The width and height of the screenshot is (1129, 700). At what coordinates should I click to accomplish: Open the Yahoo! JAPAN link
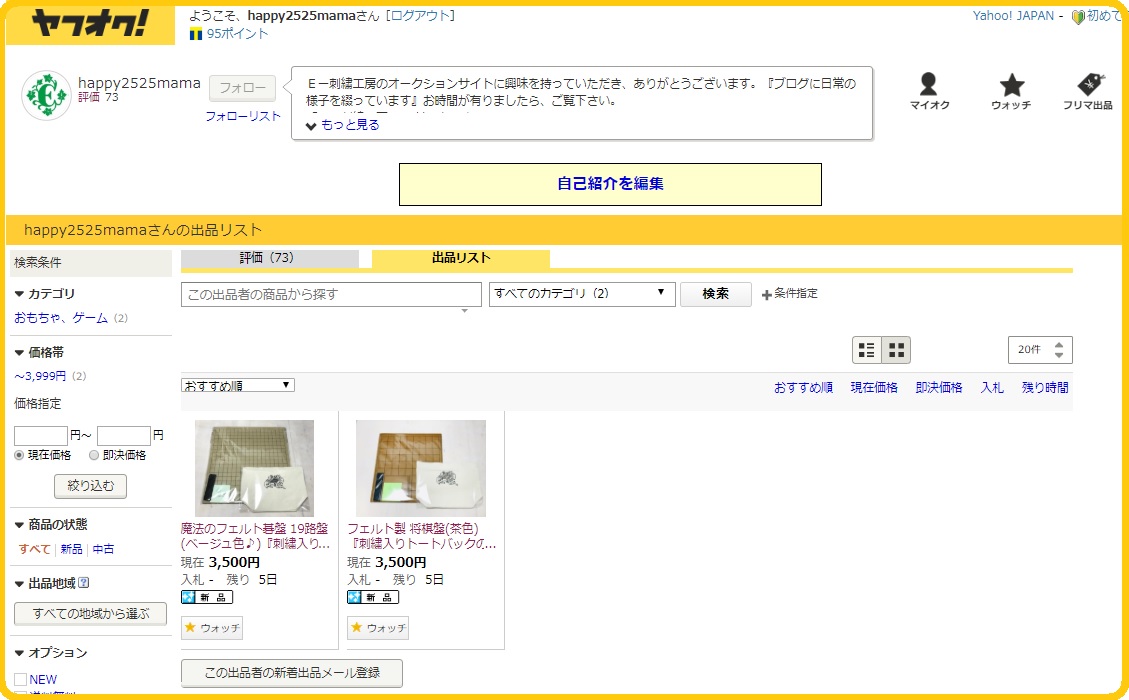coord(1013,16)
